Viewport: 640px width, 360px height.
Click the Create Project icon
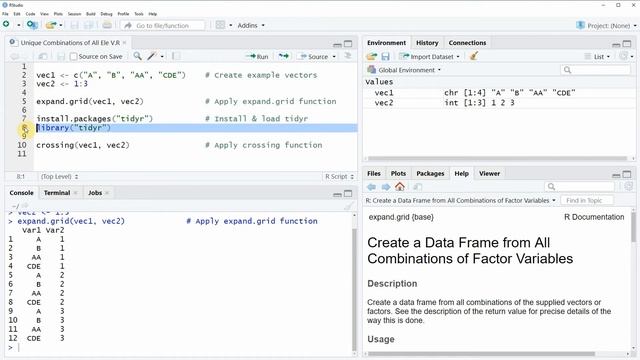point(32,25)
